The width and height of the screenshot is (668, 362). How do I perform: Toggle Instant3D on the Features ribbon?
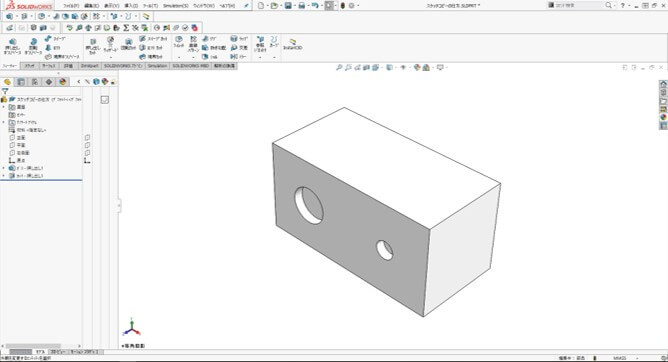(293, 44)
